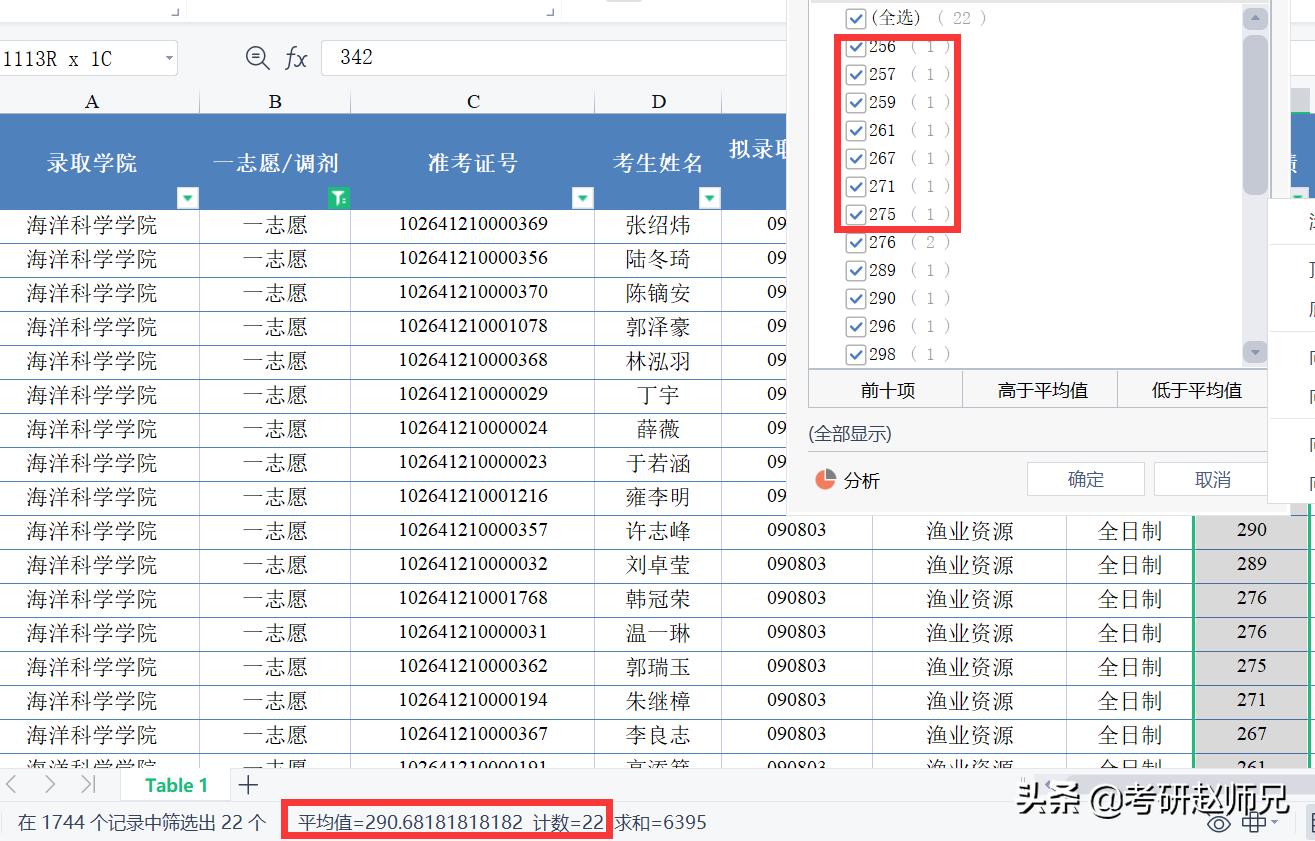Click the grid view icon next to eye icon
Screen dimensions: 1315x841
coord(1256,822)
